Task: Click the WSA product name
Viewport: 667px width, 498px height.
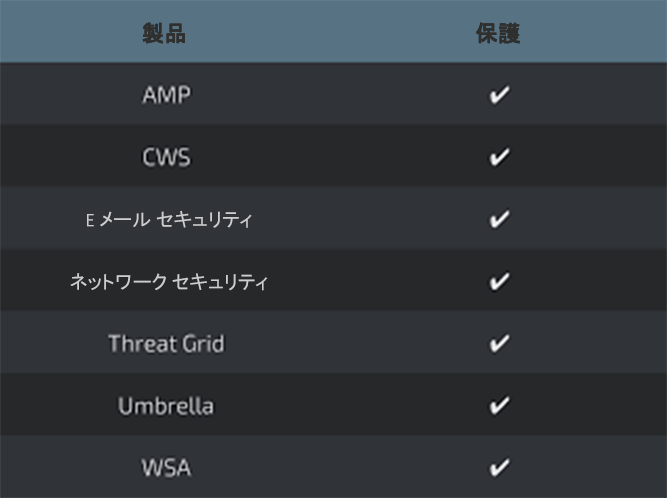Action: pyautogui.click(x=166, y=467)
